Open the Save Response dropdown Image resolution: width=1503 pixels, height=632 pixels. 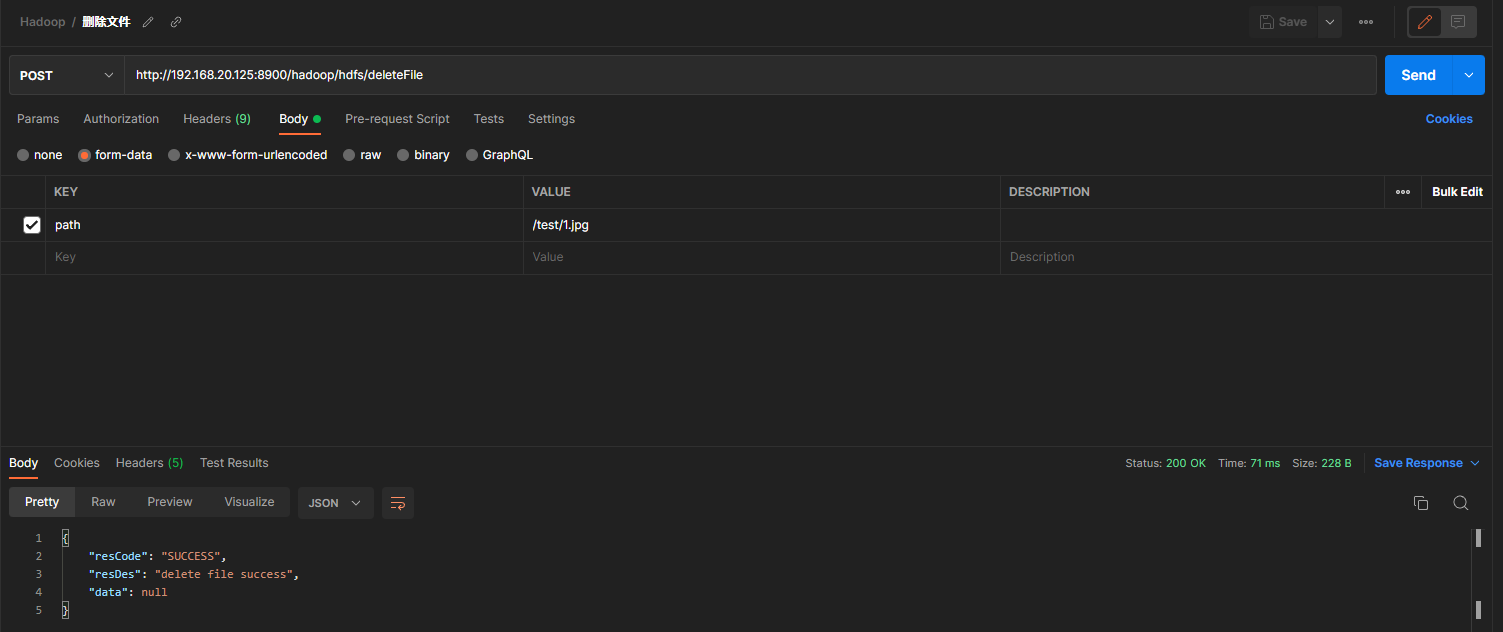tap(1427, 463)
